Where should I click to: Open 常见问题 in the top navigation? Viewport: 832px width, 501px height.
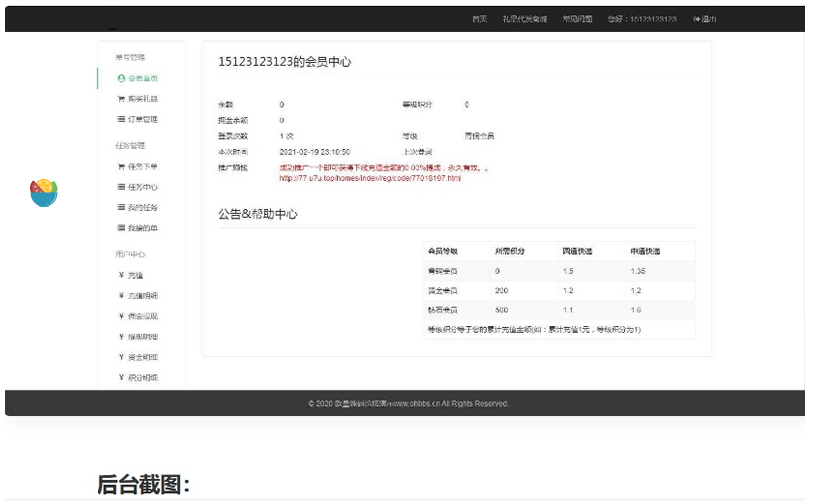pyautogui.click(x=577, y=19)
